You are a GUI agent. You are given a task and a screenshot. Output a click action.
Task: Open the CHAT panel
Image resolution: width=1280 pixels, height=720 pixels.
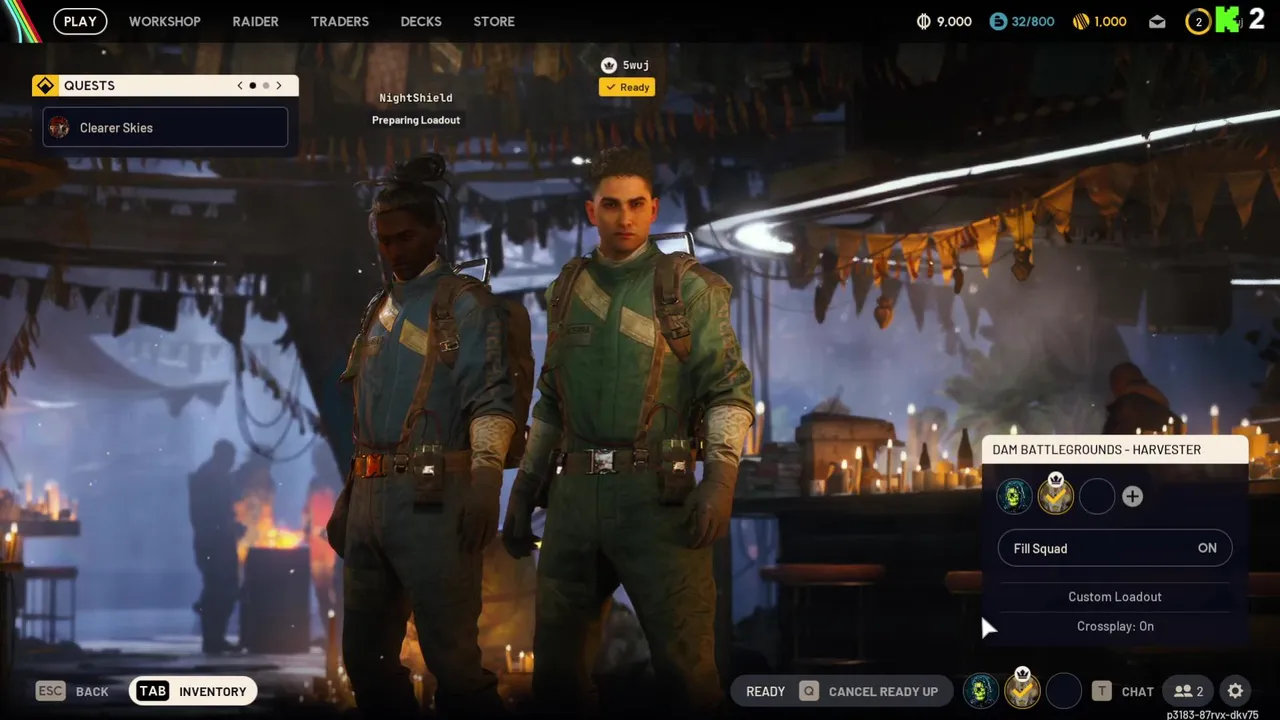pyautogui.click(x=1137, y=691)
